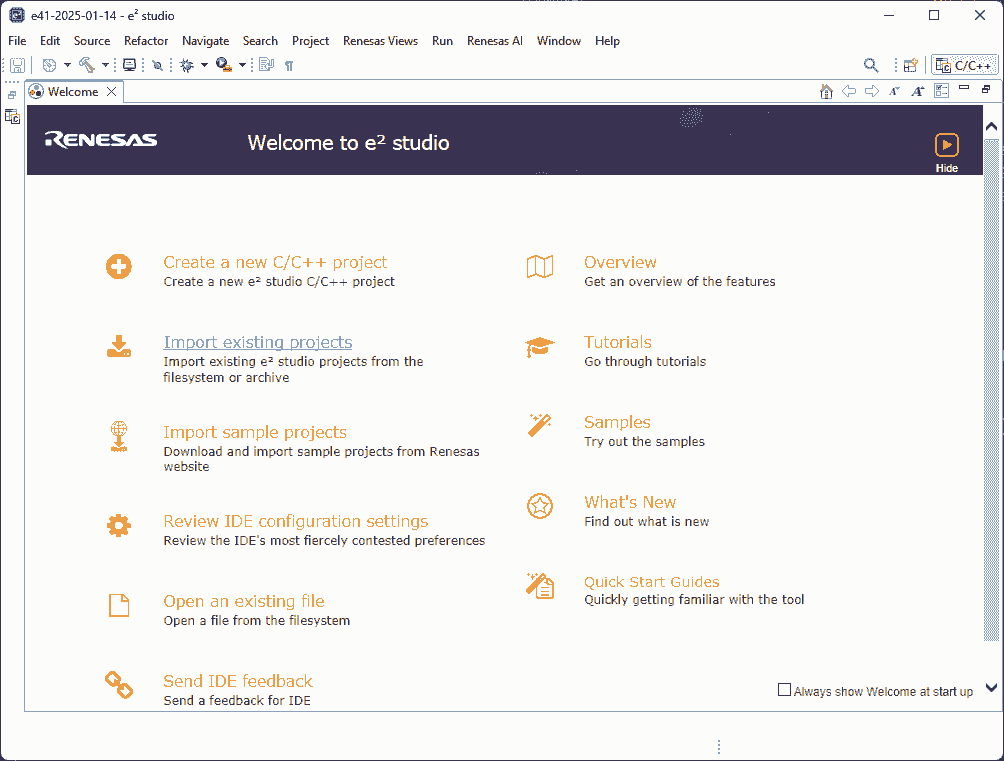Open the Run launch dropdown arrow

(242, 66)
